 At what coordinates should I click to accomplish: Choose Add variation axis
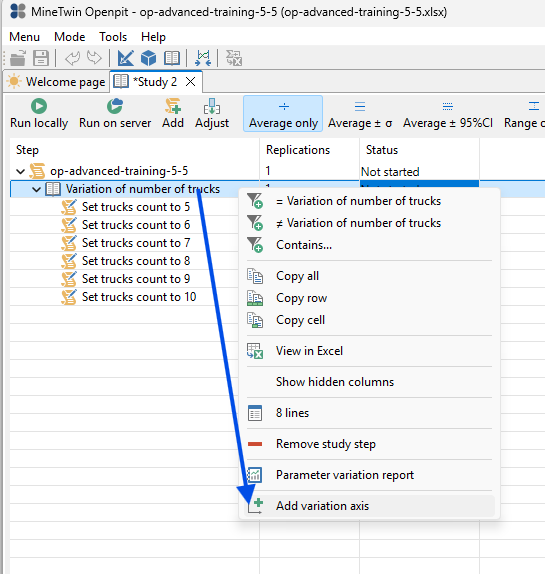tap(370, 506)
